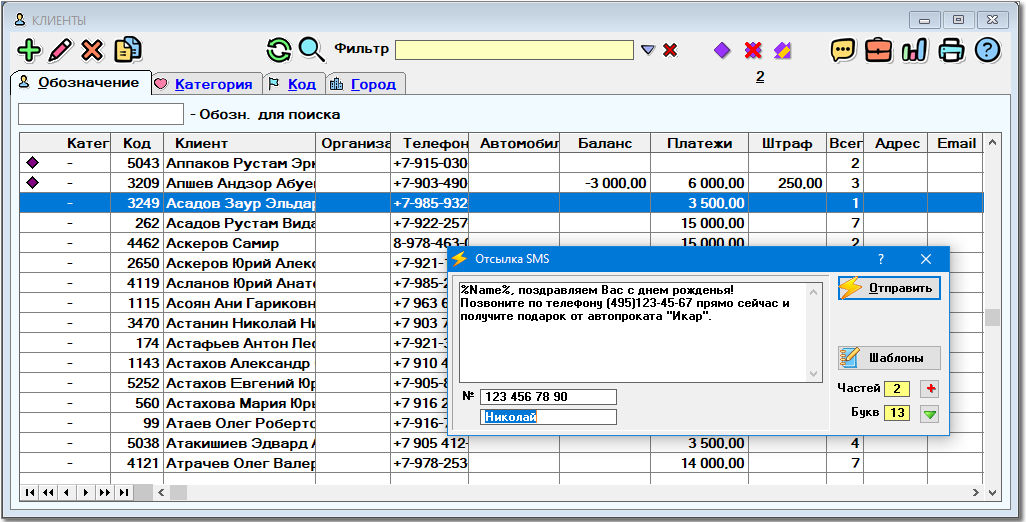Show statistics bar chart icon
The height and width of the screenshot is (522, 1026).
click(x=914, y=50)
